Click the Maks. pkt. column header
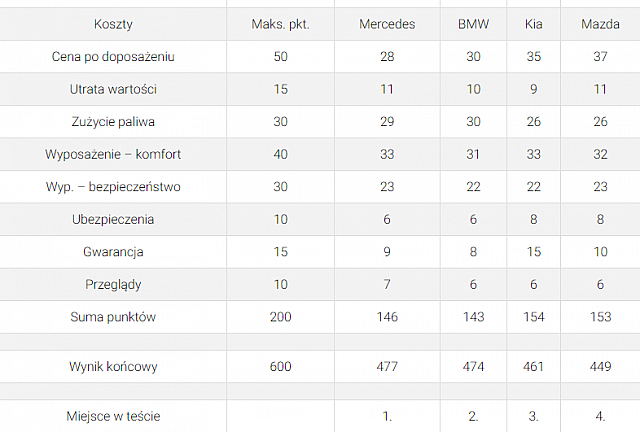Viewport: 640px width, 432px height. [280, 24]
